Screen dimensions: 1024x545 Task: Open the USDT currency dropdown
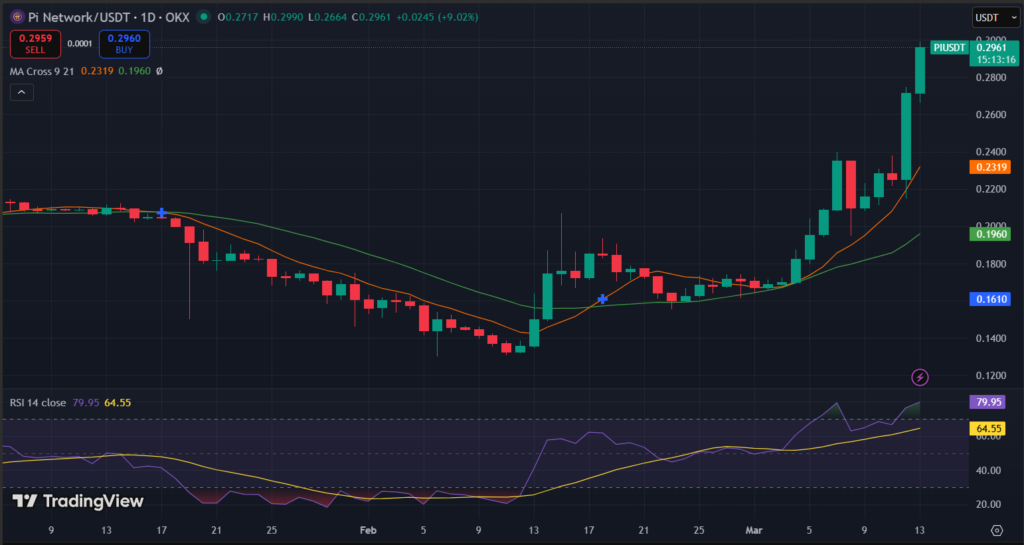994,17
